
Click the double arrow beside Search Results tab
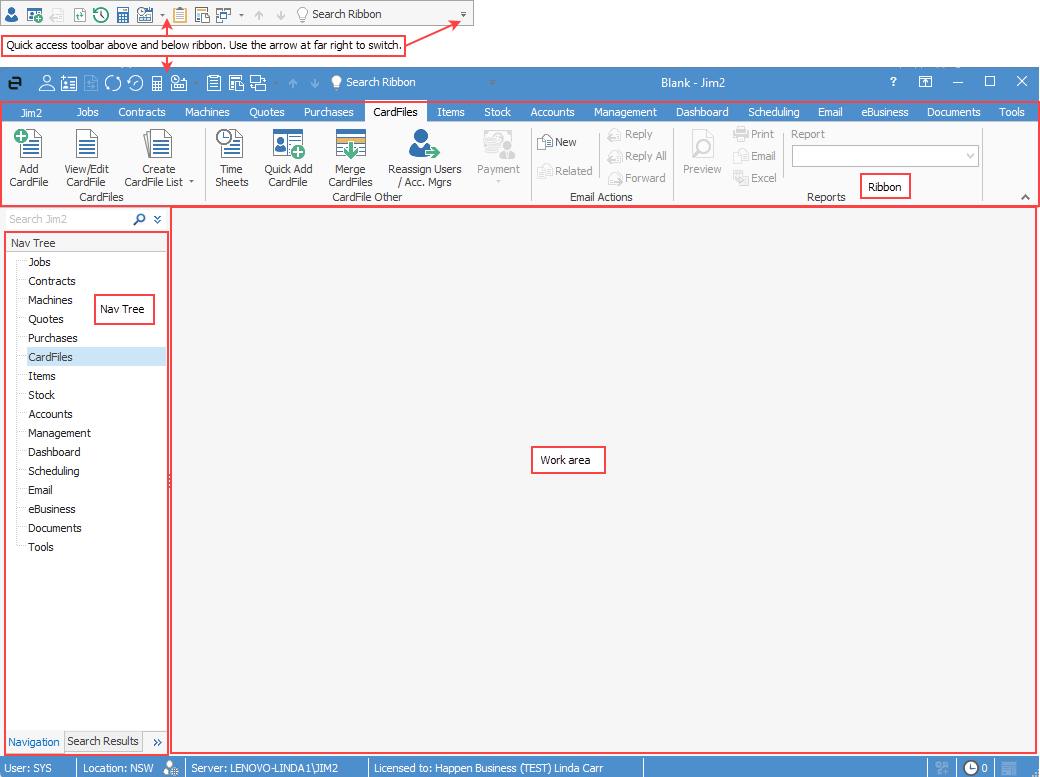pos(157,742)
